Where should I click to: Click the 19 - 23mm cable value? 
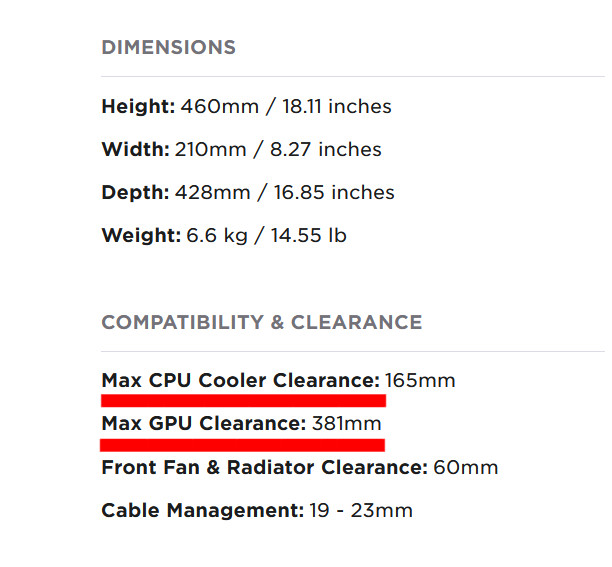(361, 510)
